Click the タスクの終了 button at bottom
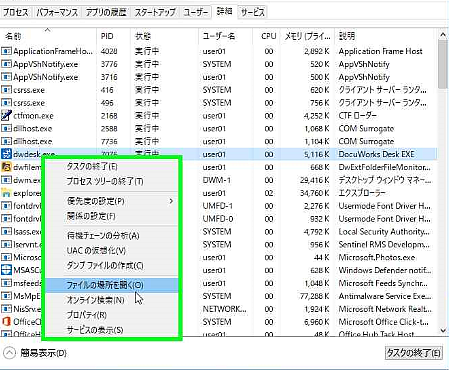Viewport: 449px width, 370px height. (x=414, y=353)
